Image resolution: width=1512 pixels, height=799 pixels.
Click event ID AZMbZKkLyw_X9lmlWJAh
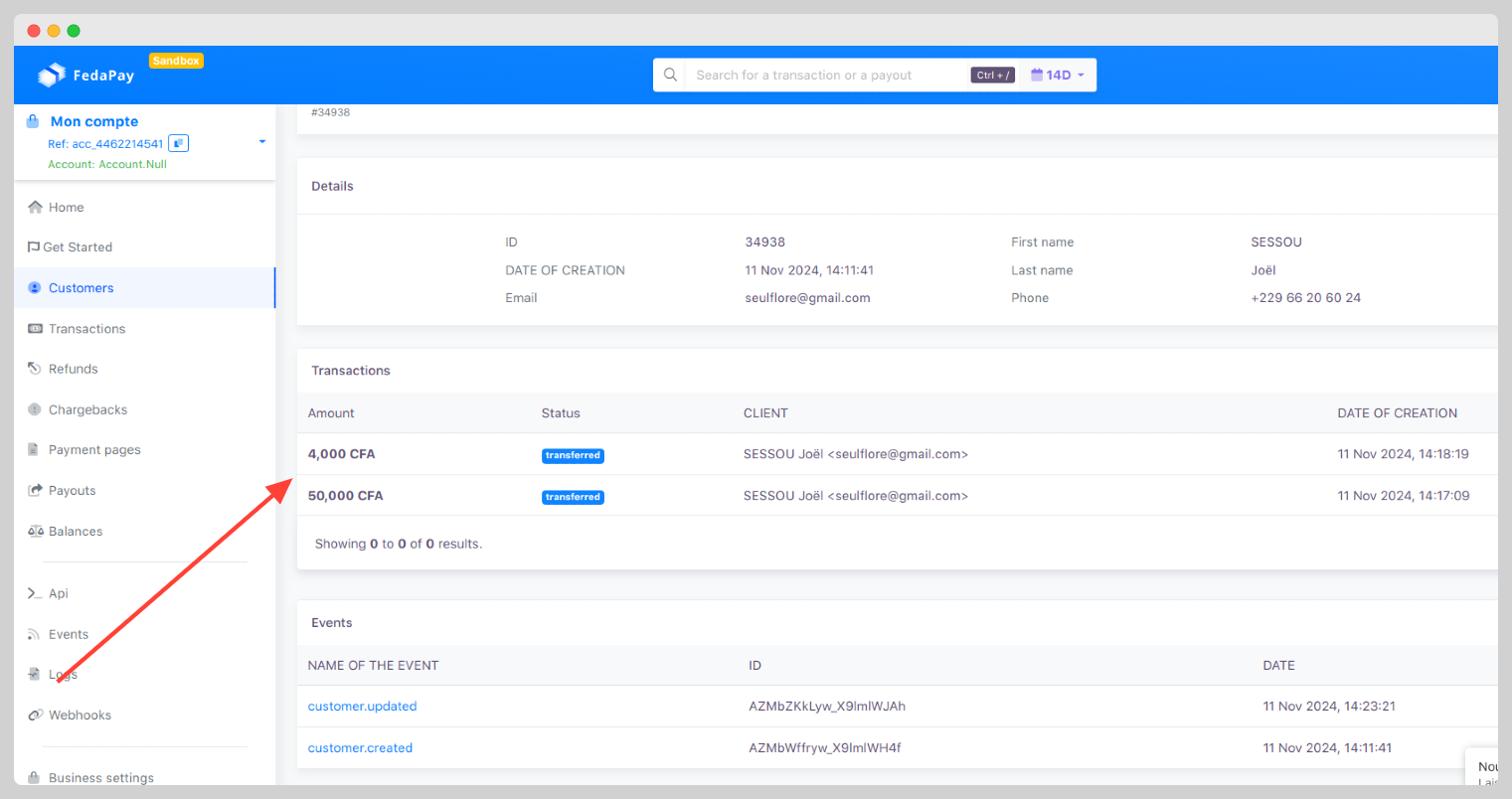point(827,707)
